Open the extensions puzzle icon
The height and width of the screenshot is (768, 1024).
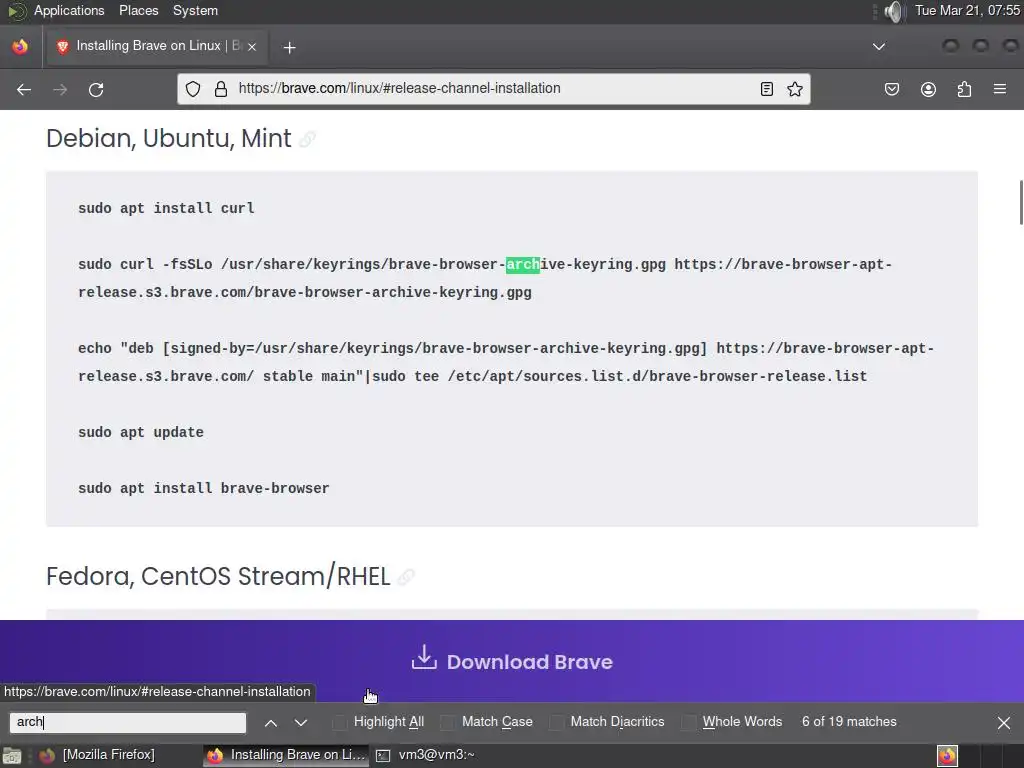pos(964,89)
